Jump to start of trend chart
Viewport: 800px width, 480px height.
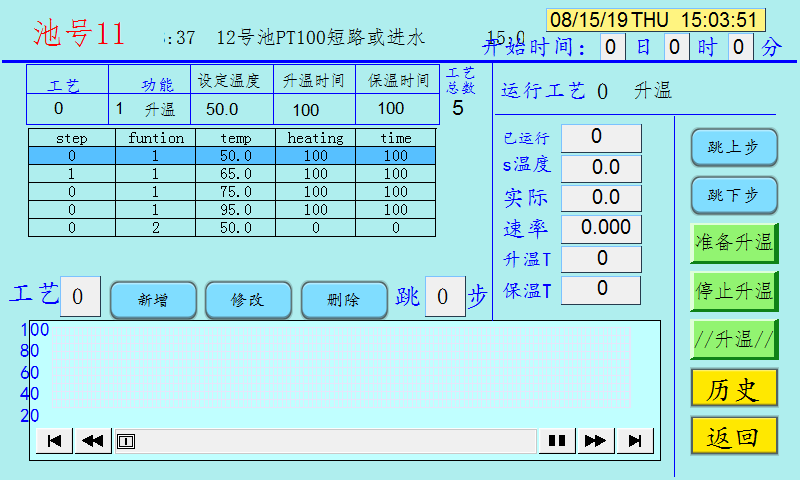point(54,441)
